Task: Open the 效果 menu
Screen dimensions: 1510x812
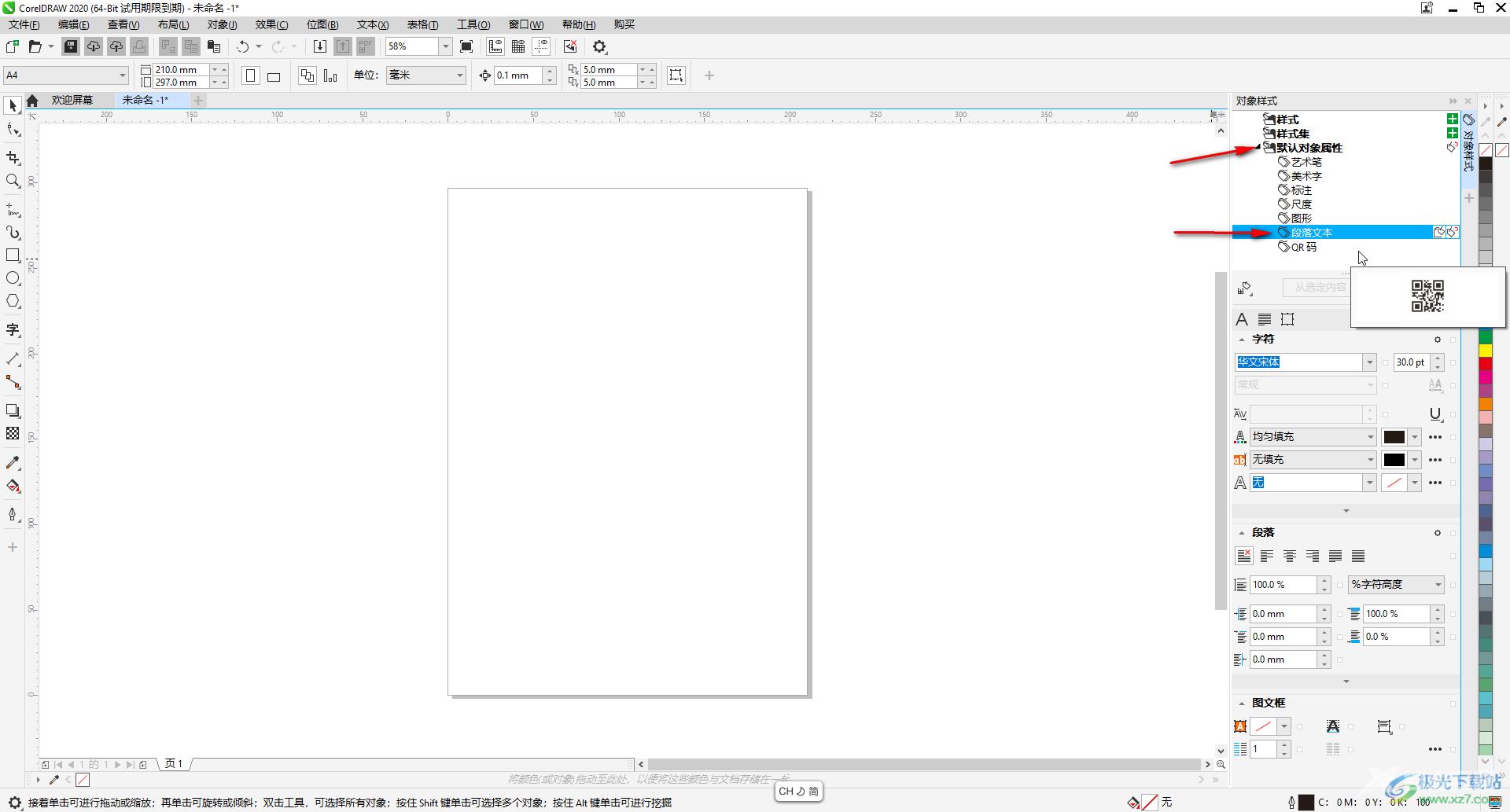Action: coord(271,24)
